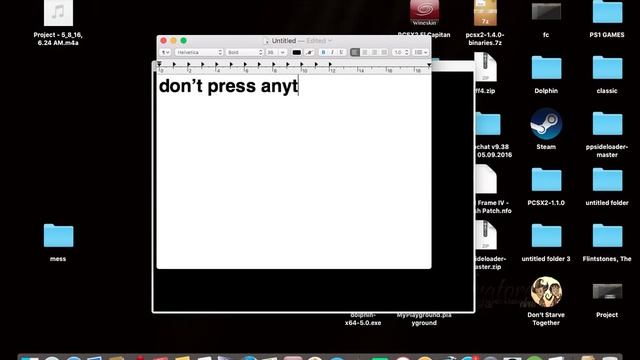Open the black text color swatch
The image size is (640, 360).
click(x=297, y=52)
